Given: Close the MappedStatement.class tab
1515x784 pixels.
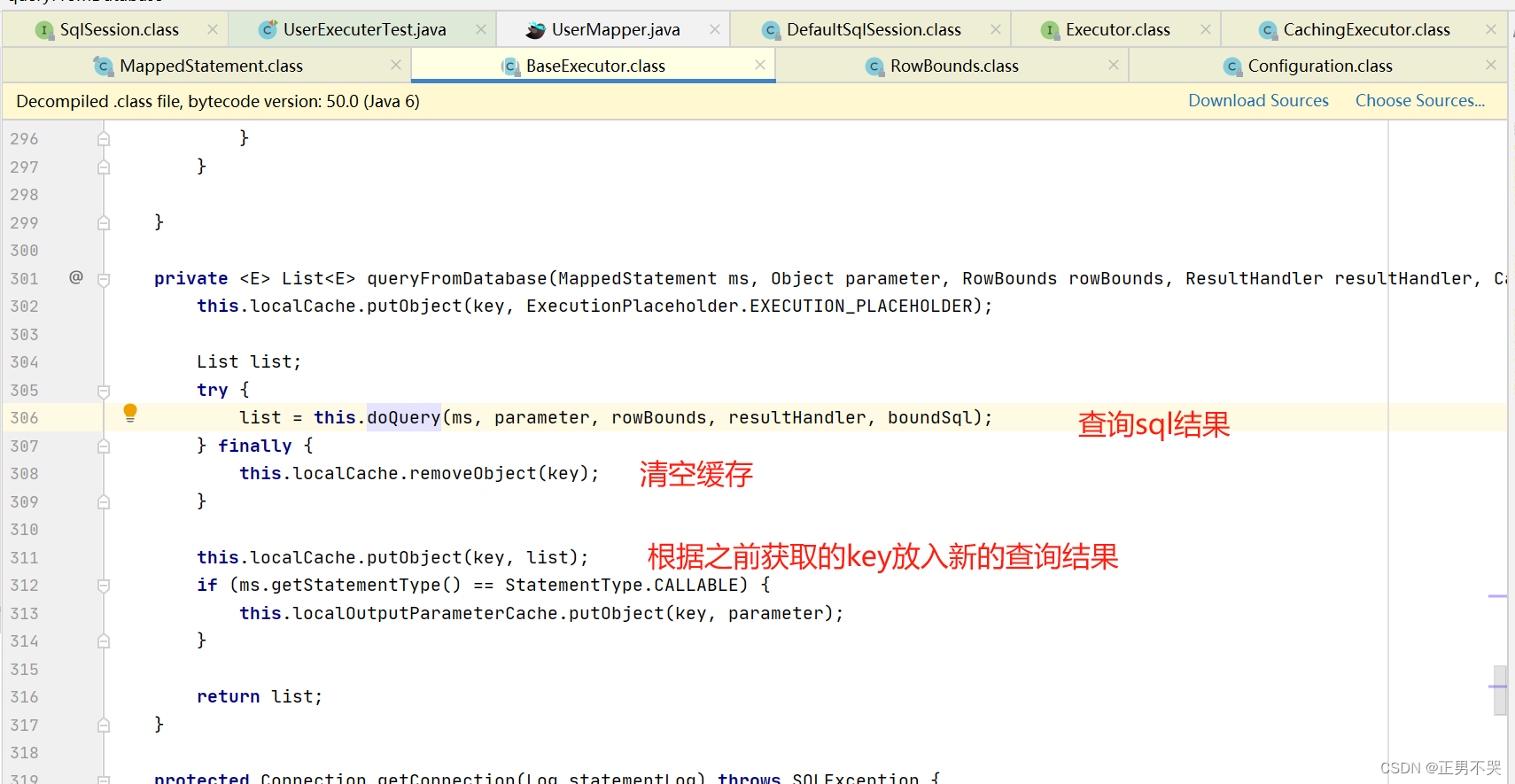Looking at the screenshot, I should pyautogui.click(x=396, y=65).
